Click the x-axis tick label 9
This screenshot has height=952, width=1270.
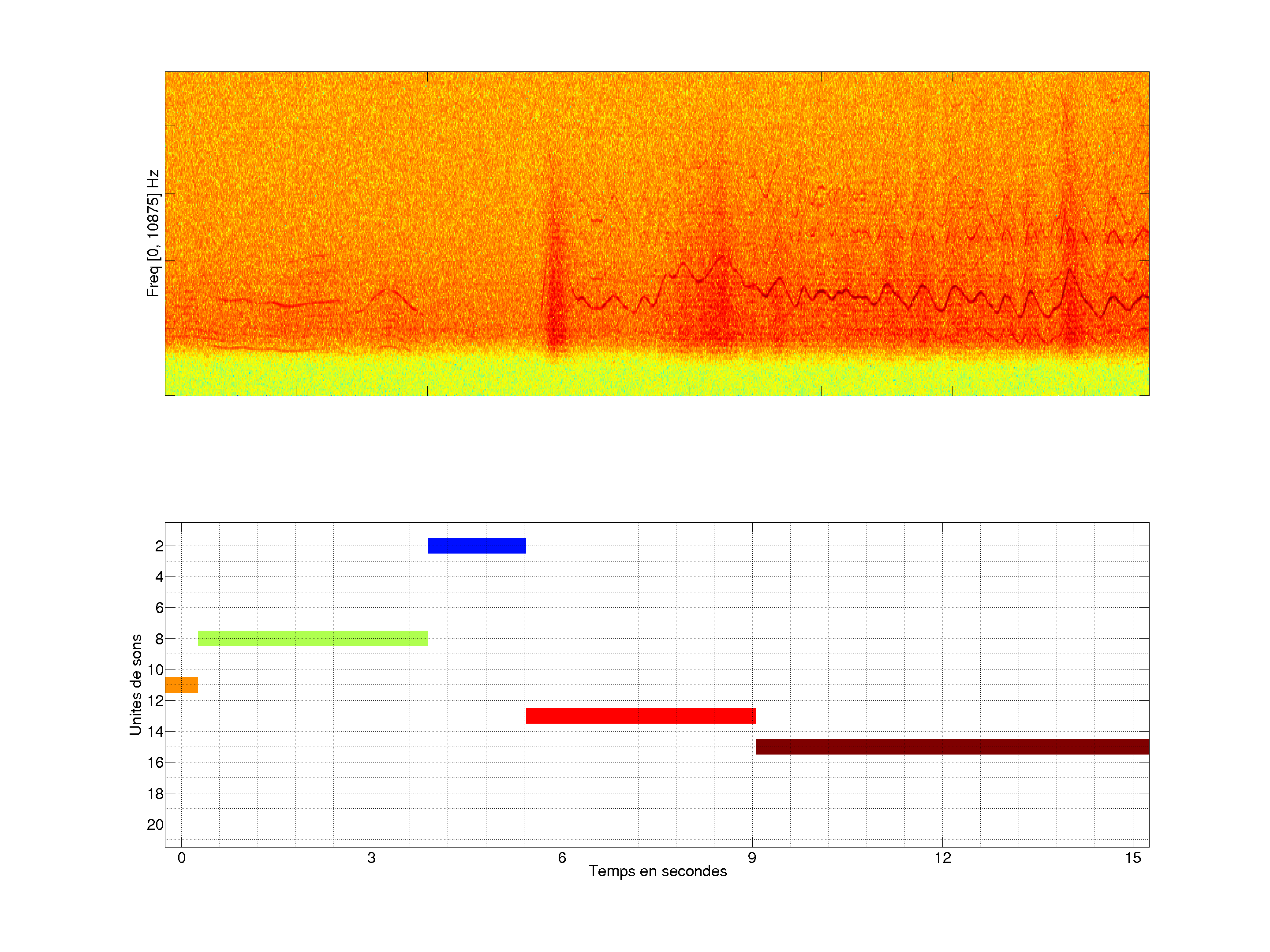751,858
